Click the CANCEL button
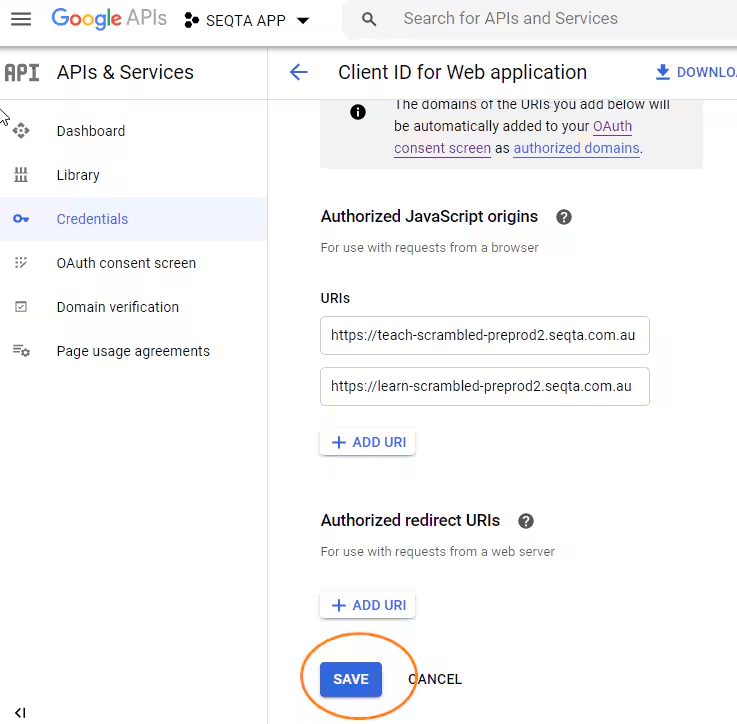This screenshot has width=737, height=724. point(435,679)
